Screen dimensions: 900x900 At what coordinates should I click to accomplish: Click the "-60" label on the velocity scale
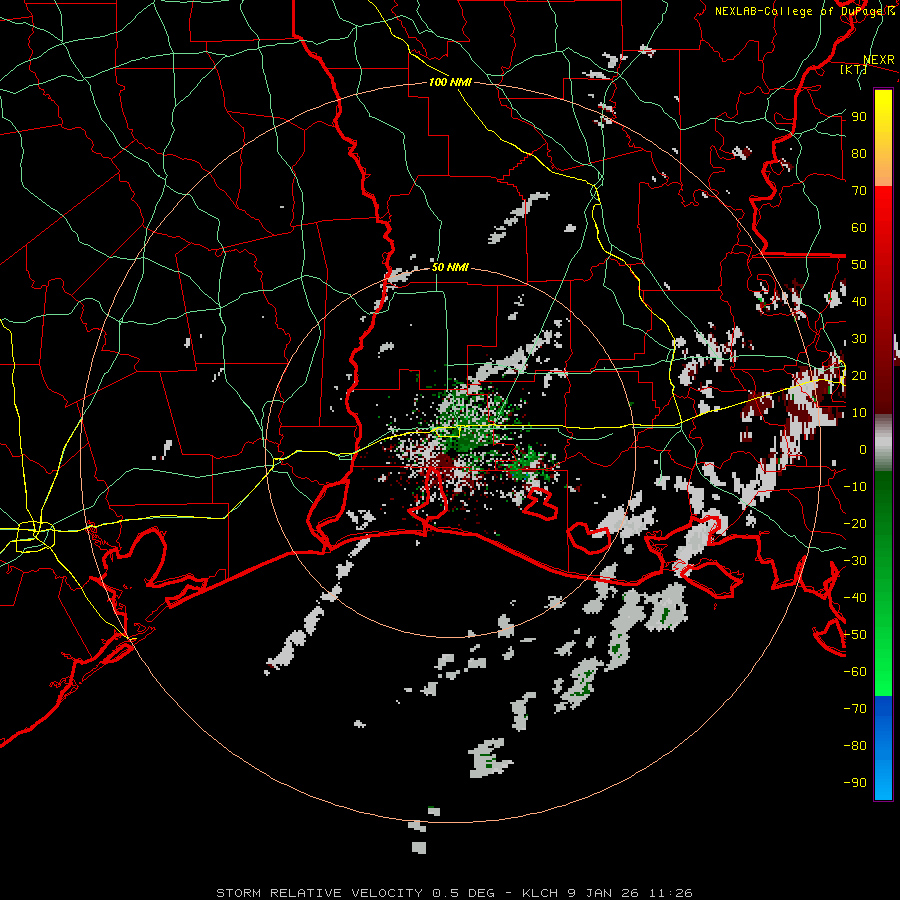pos(855,672)
